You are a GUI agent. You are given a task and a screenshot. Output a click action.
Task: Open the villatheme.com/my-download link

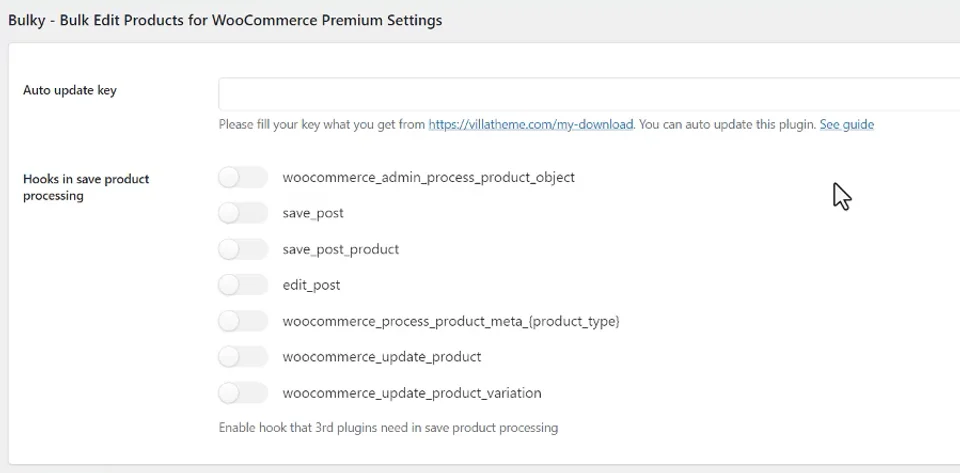530,124
